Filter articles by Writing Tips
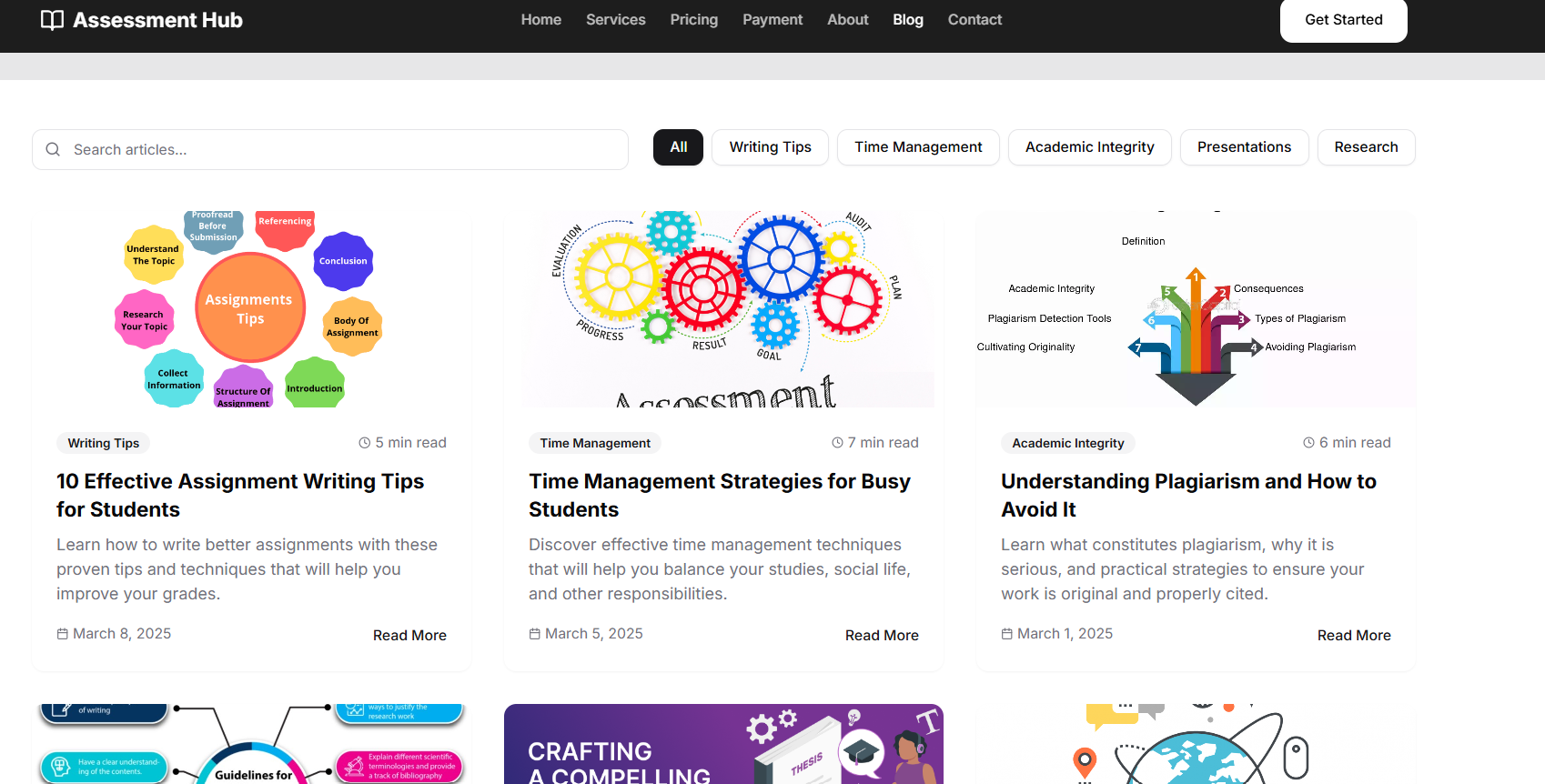 coord(770,147)
